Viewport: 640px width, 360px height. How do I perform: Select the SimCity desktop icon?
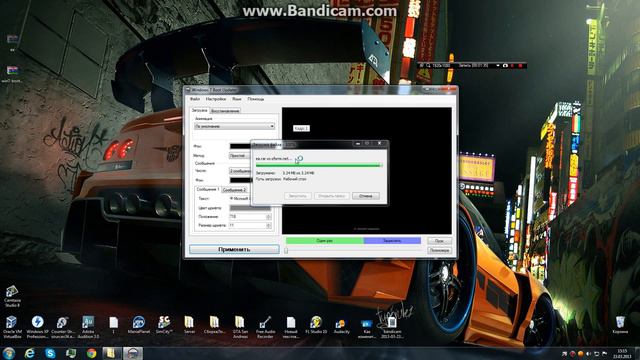[x=164, y=325]
